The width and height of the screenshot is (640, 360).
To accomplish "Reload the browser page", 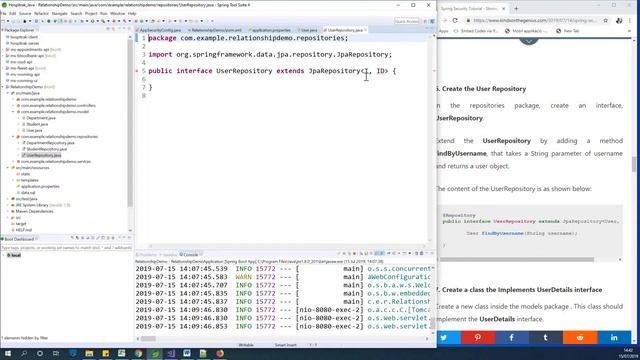I will 455,20.
